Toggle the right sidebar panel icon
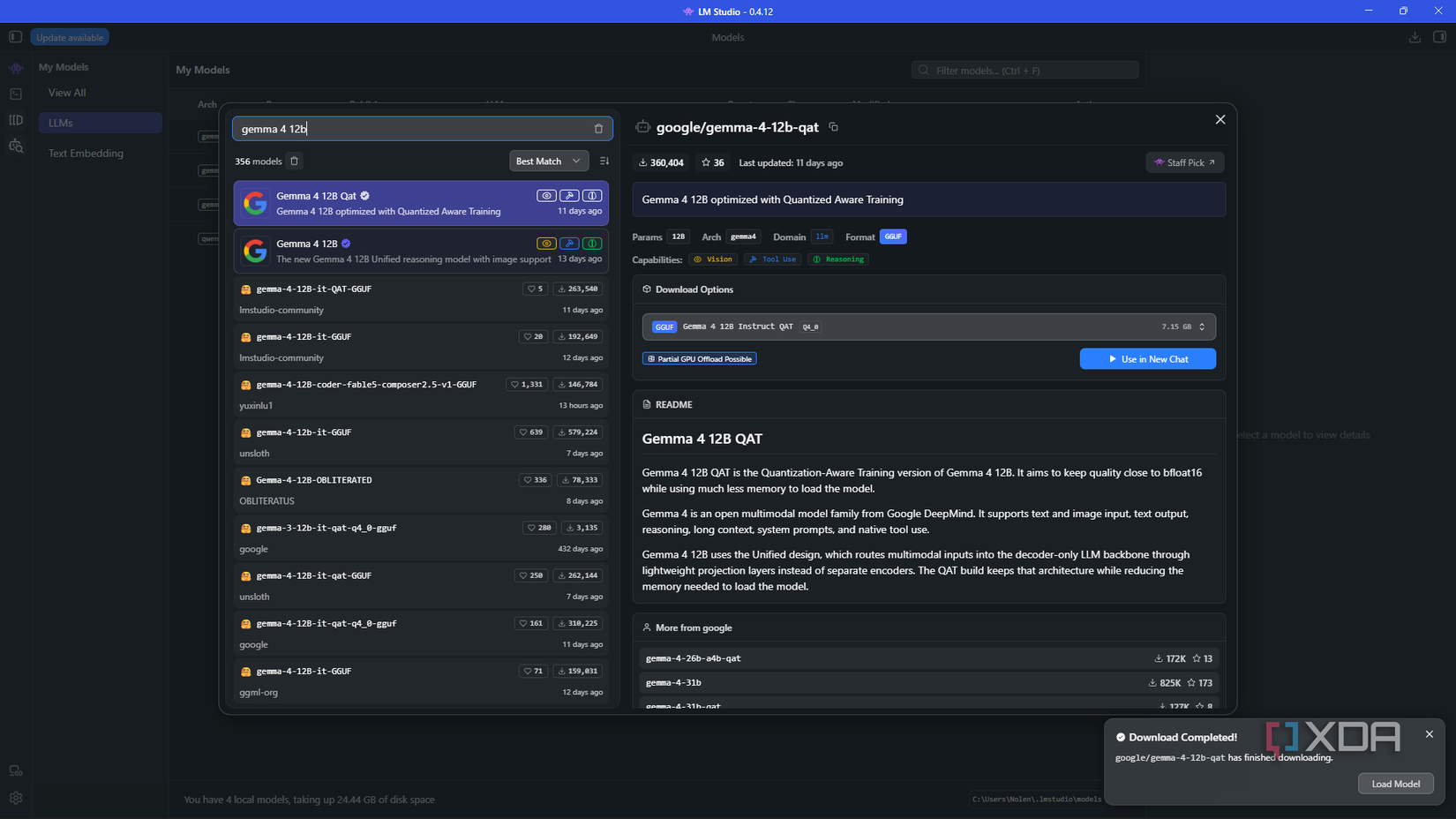The height and width of the screenshot is (819, 1456). pyautogui.click(x=1439, y=37)
